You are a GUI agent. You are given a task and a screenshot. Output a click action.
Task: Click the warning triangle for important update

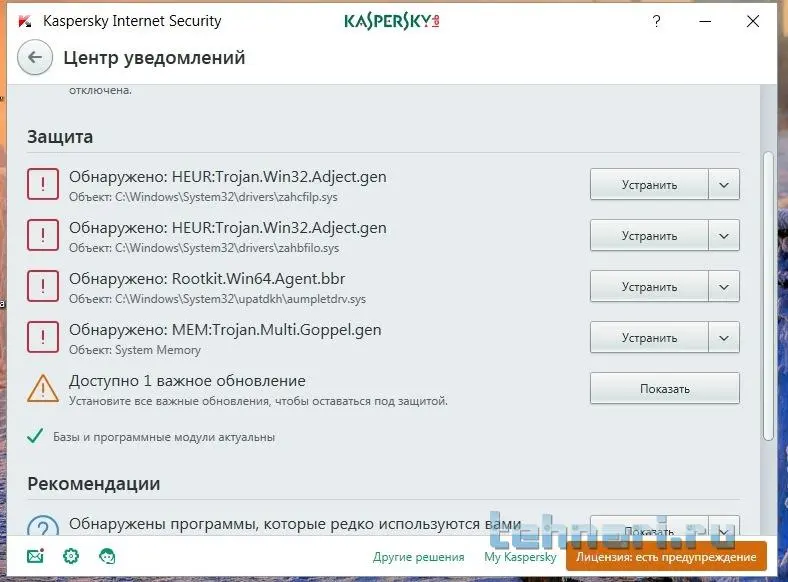[43, 389]
